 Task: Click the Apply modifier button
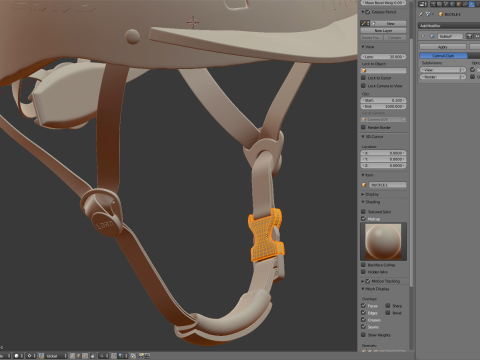pyautogui.click(x=443, y=47)
